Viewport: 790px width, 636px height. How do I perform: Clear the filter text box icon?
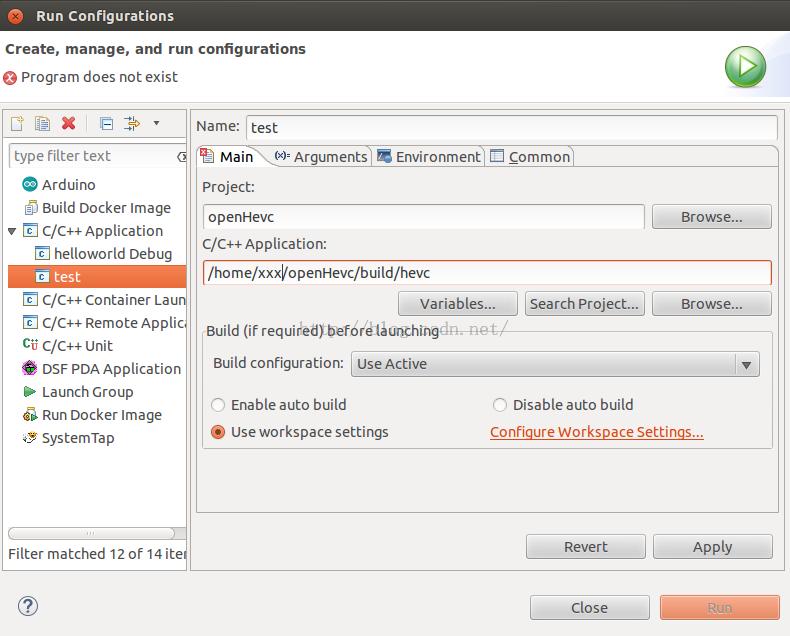tap(182, 157)
